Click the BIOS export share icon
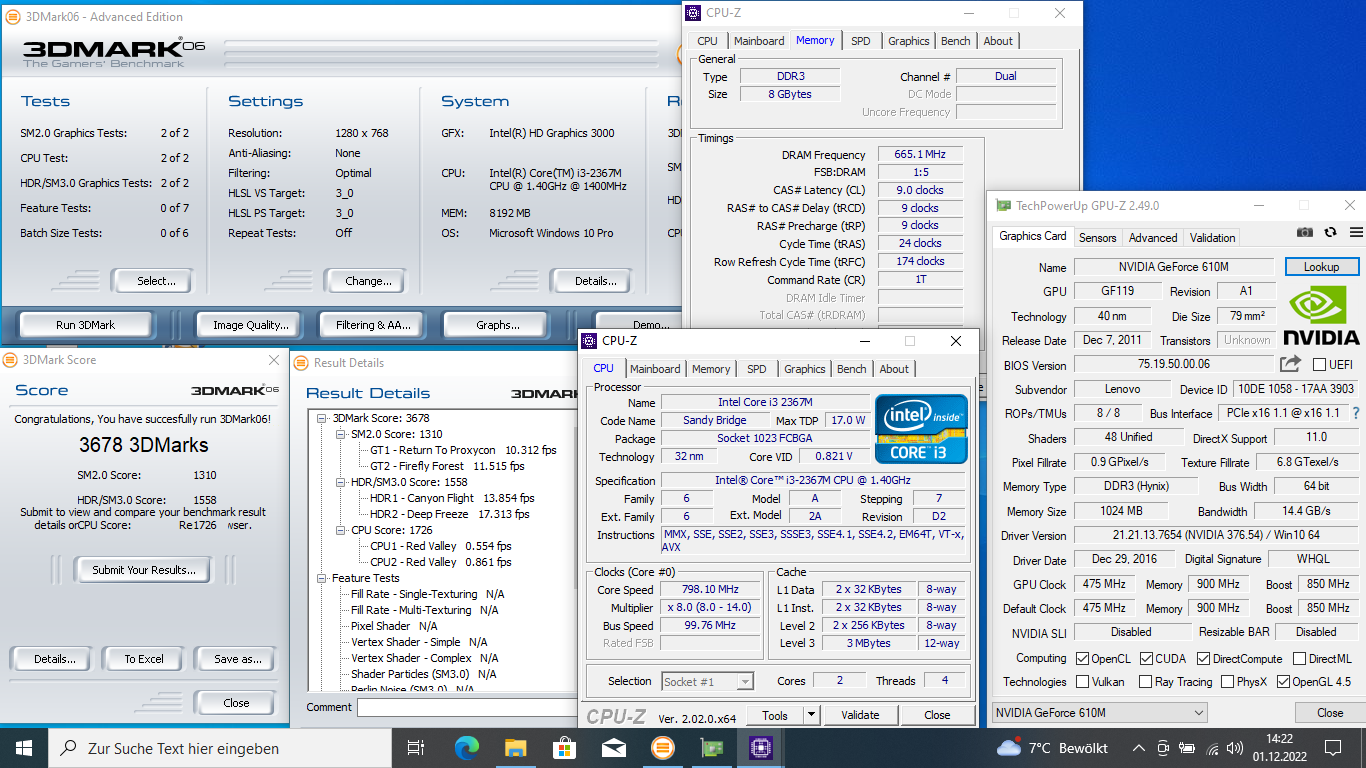1366x768 pixels. (x=1291, y=364)
